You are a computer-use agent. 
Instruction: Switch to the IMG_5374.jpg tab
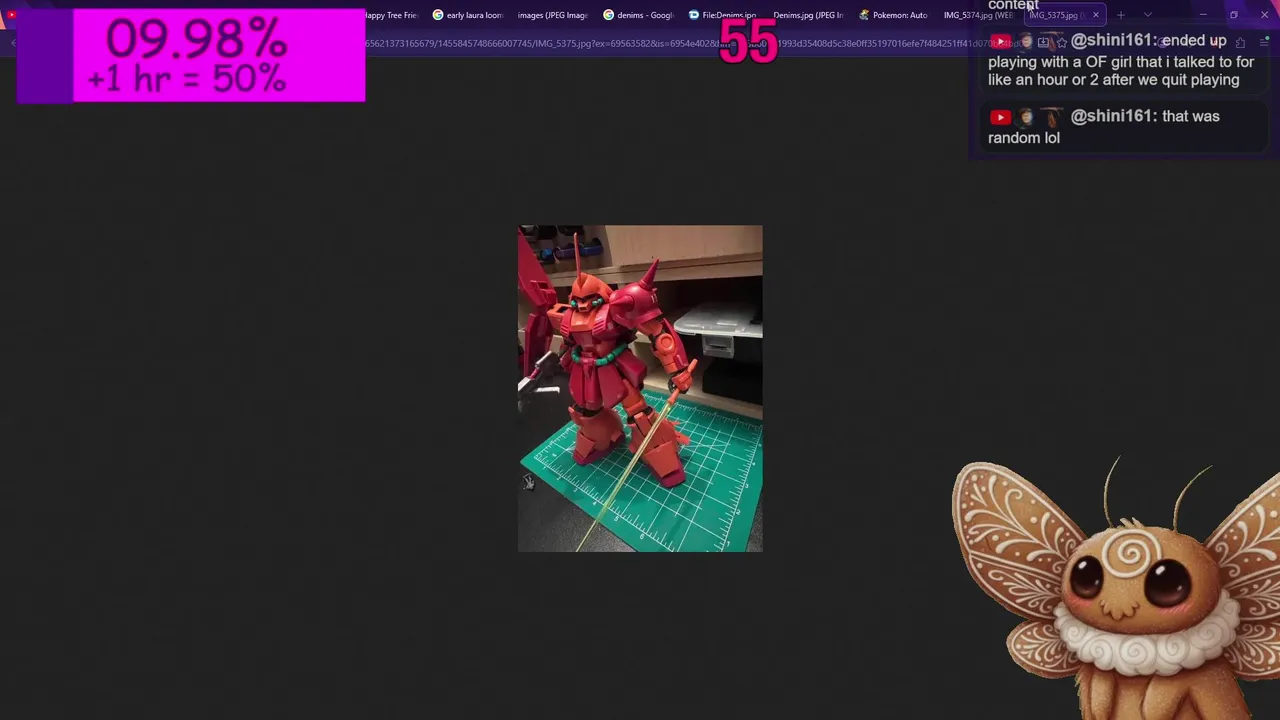(978, 15)
